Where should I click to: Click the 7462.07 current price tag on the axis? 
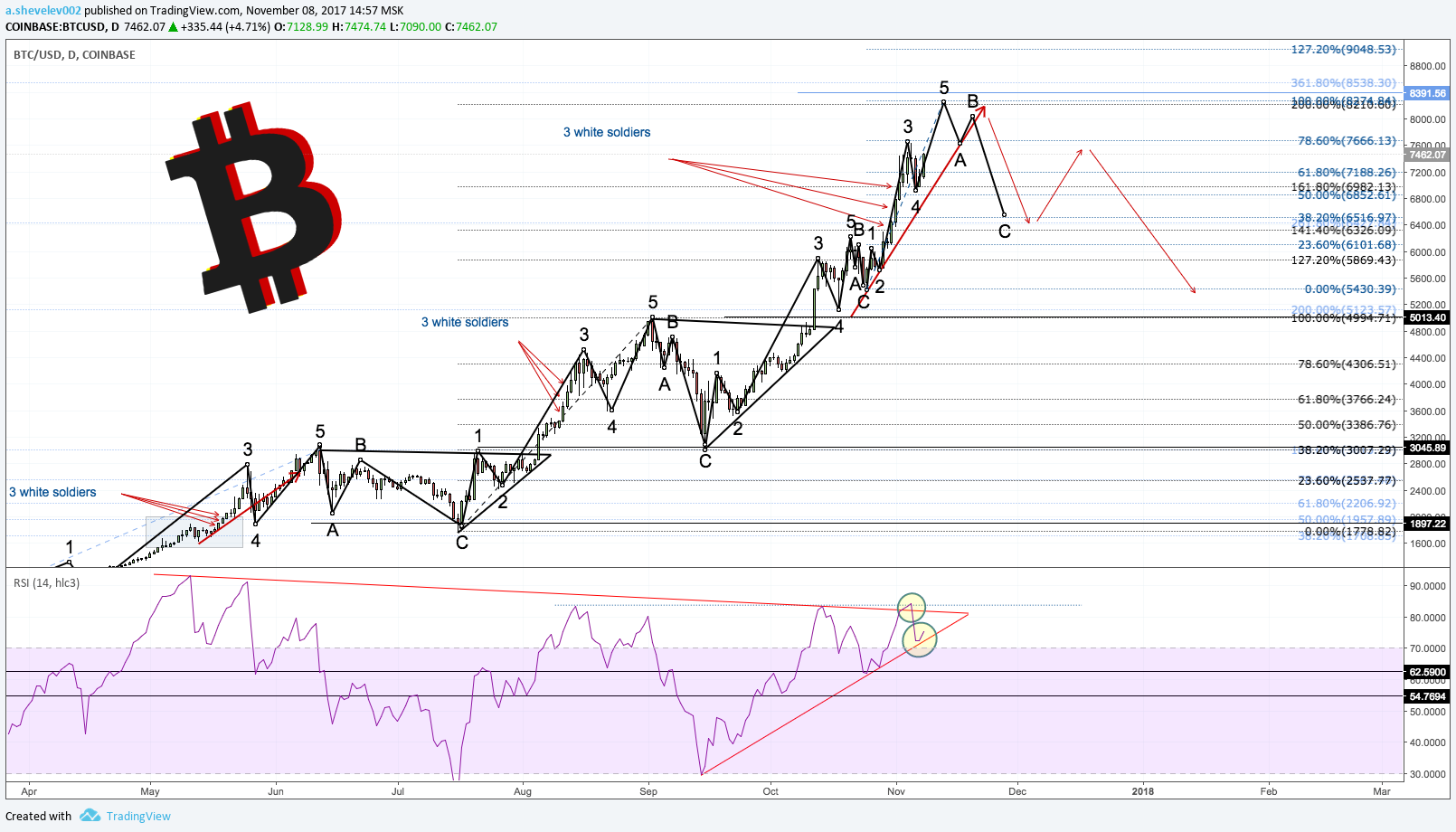pyautogui.click(x=1427, y=155)
